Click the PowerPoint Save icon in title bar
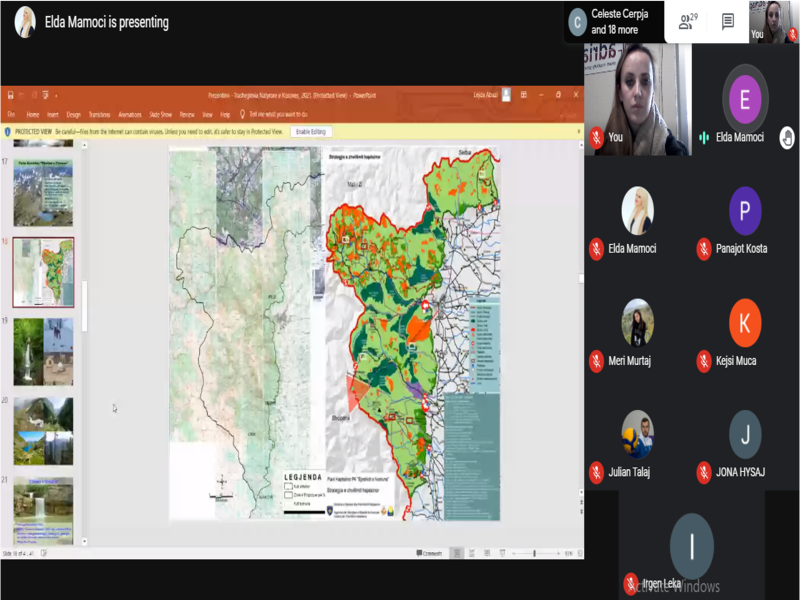 click(11, 95)
